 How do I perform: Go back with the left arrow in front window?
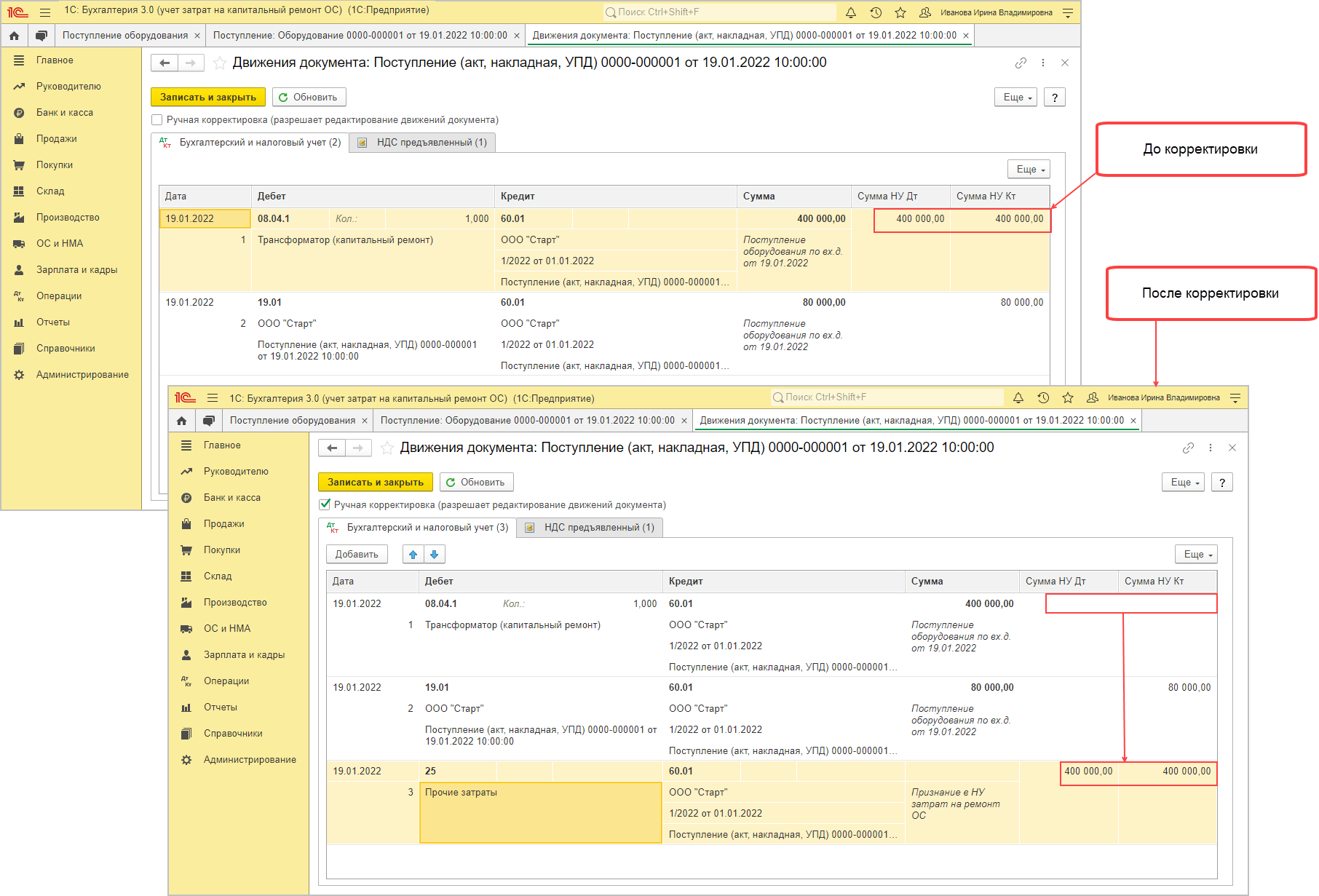point(332,448)
